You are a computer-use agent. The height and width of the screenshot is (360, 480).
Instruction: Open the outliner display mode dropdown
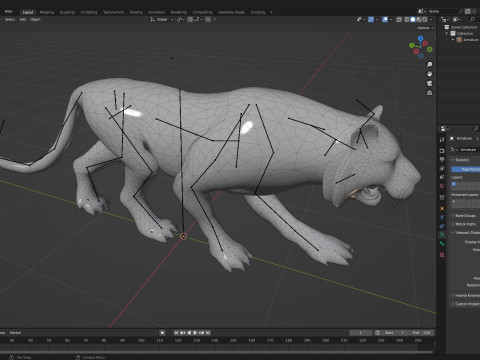click(x=457, y=20)
